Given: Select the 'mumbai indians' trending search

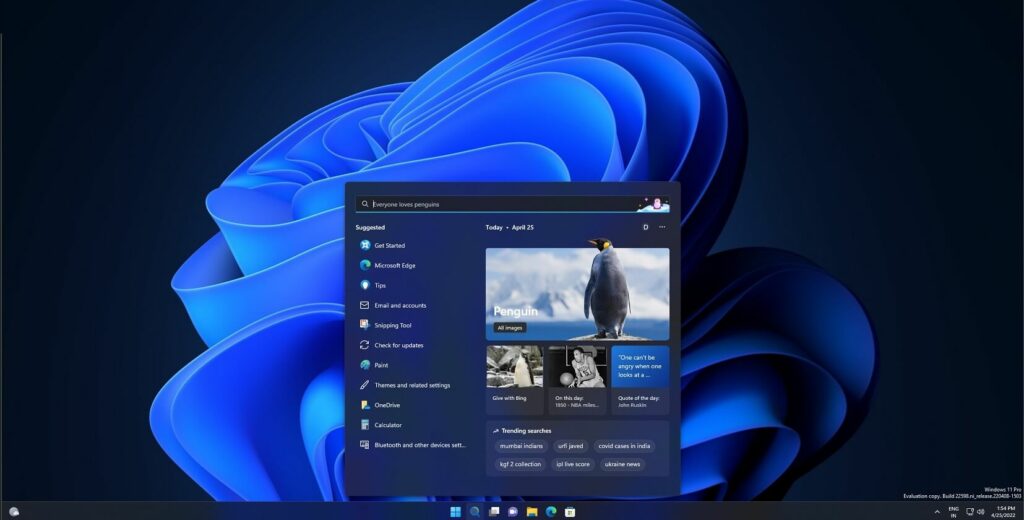Looking at the screenshot, I should coord(521,446).
